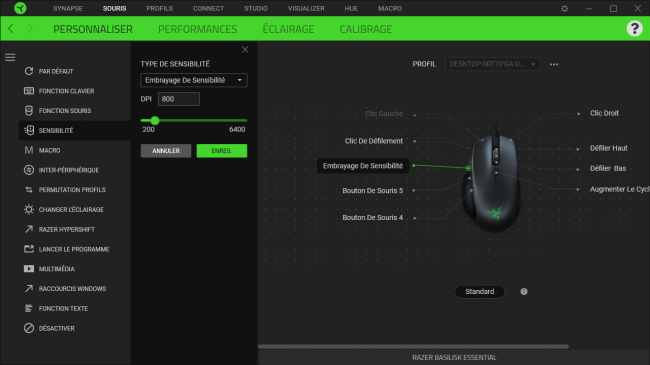This screenshot has width=650, height=365.
Task: Click the Annuler button
Action: [x=166, y=151]
